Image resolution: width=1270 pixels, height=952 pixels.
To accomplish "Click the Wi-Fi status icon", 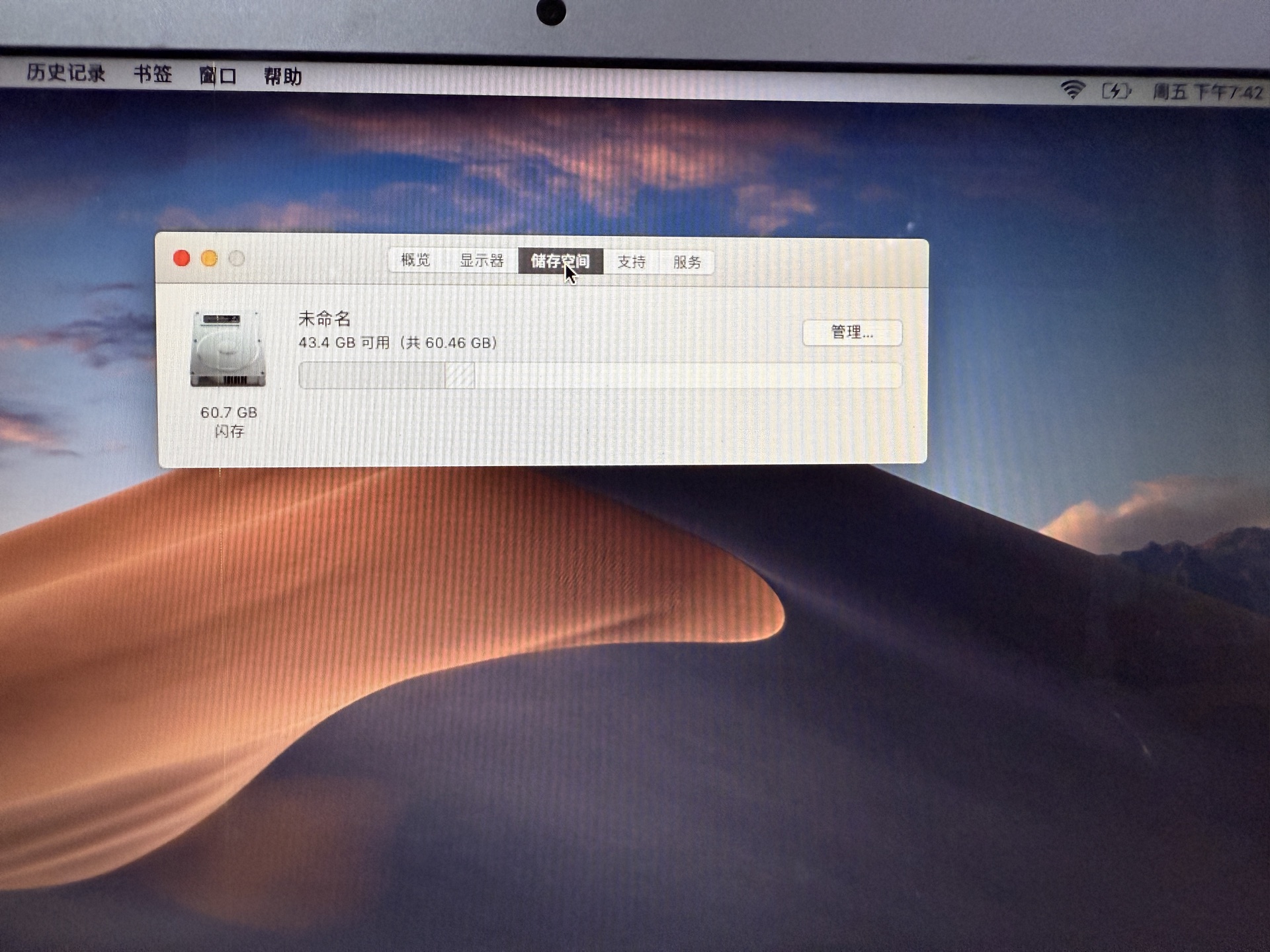I will coord(1072,89).
